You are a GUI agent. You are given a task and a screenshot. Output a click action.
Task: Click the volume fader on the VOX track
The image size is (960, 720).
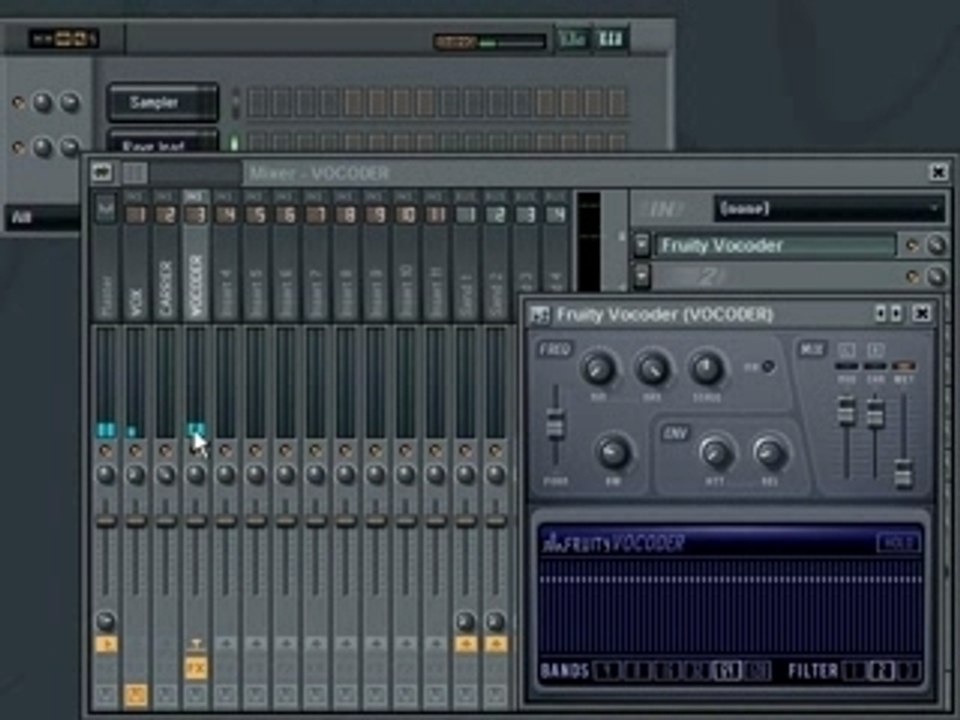135,521
